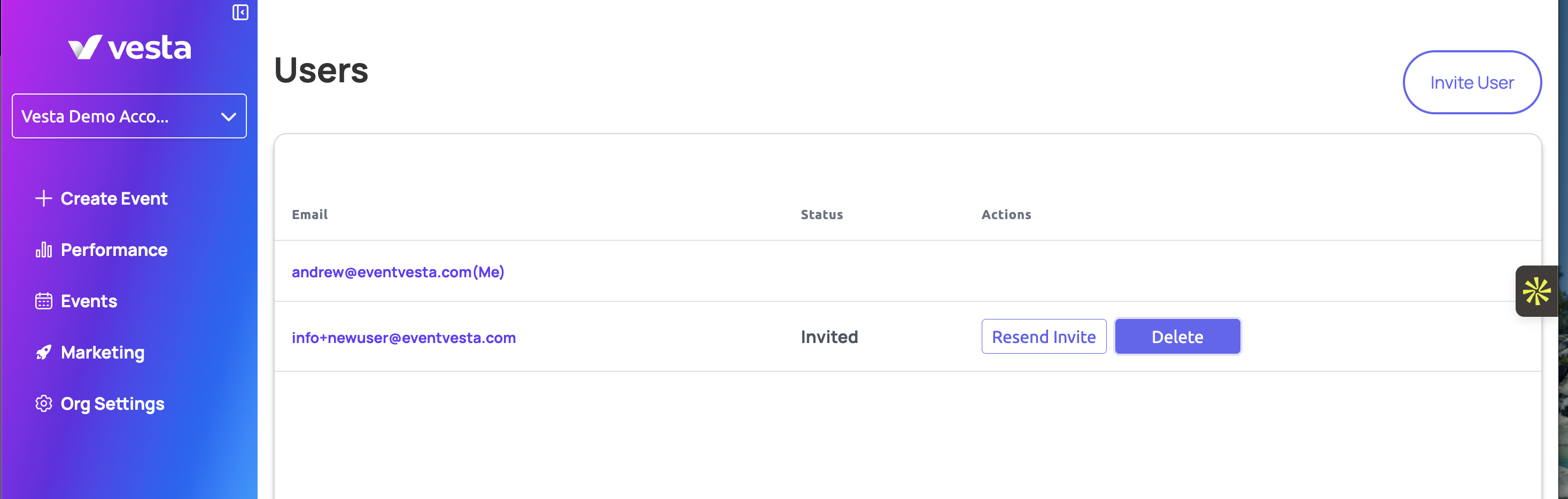Collapse the sidebar panel icon
This screenshot has height=499, width=1568.
(240, 12)
